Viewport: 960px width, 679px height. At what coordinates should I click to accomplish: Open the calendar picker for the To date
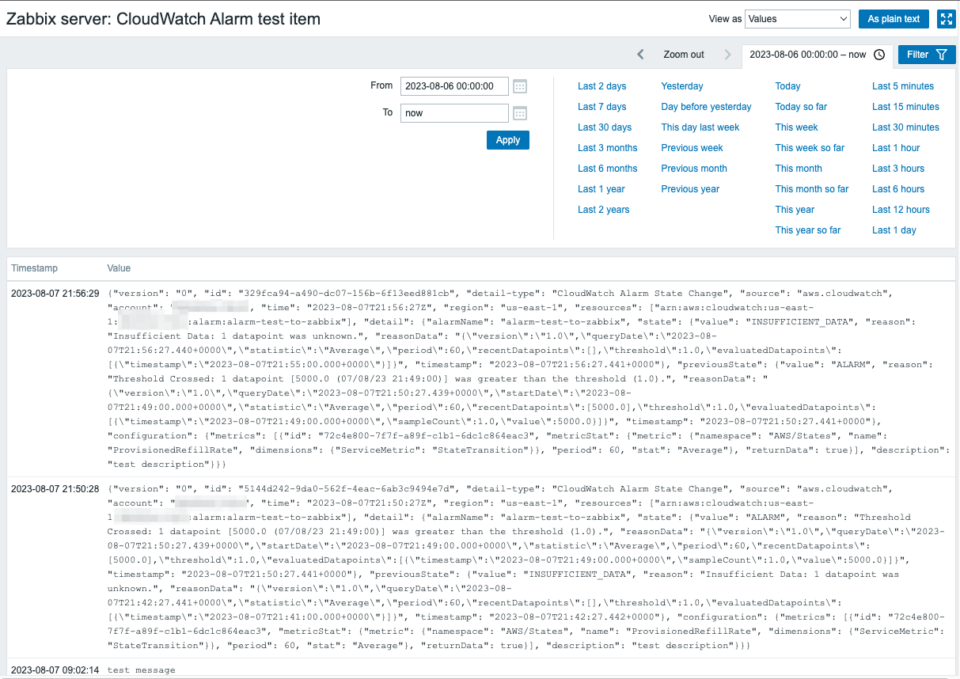click(x=519, y=113)
